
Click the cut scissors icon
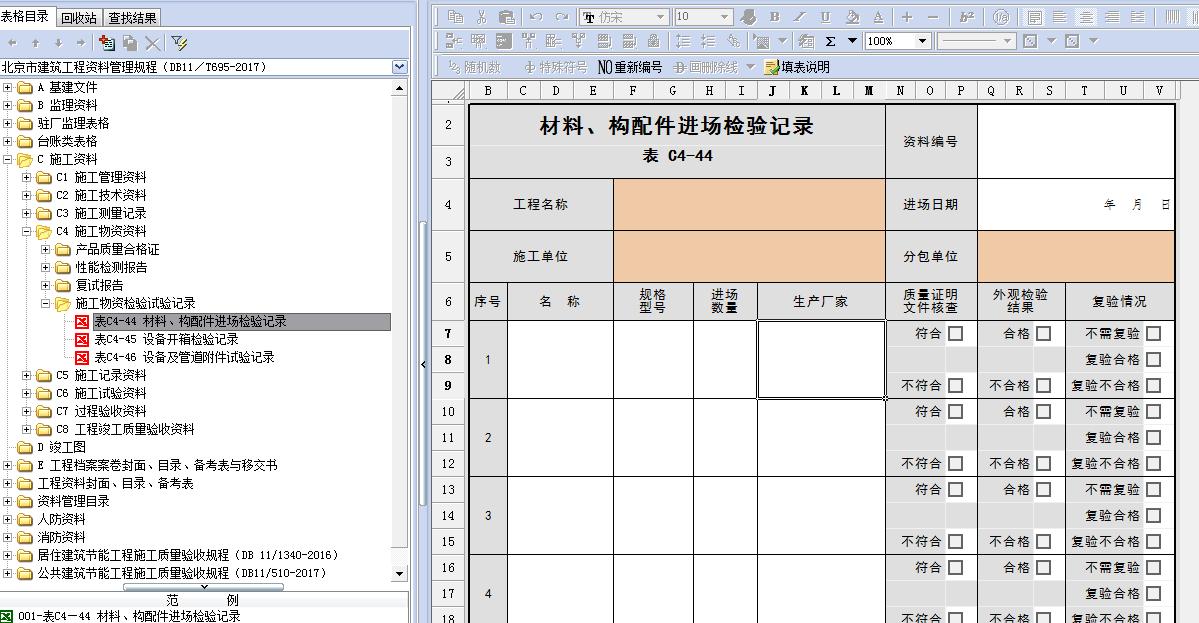click(481, 17)
